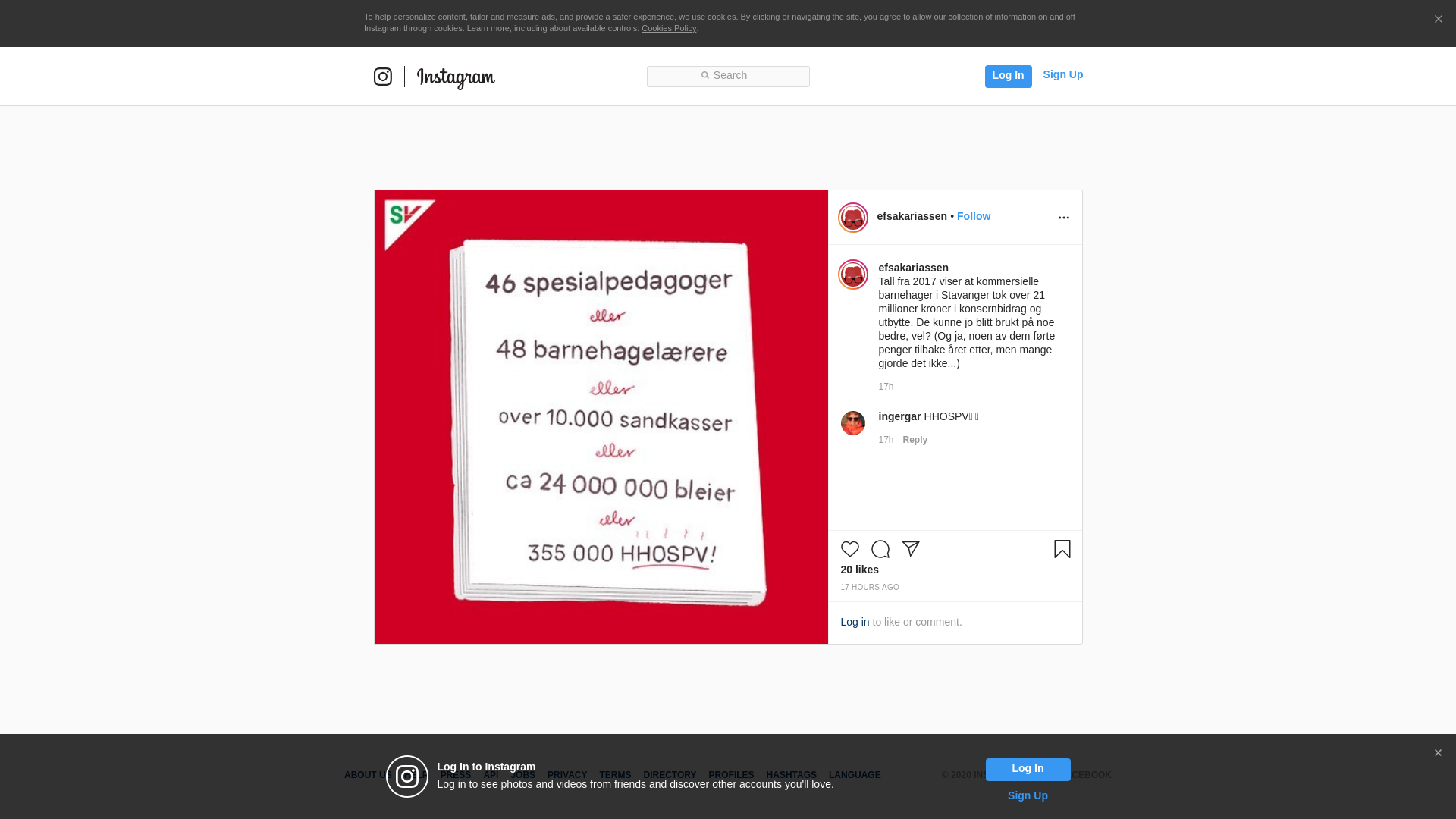This screenshot has width=1456, height=819.
Task: Share post via paper plane icon
Action: 911,549
